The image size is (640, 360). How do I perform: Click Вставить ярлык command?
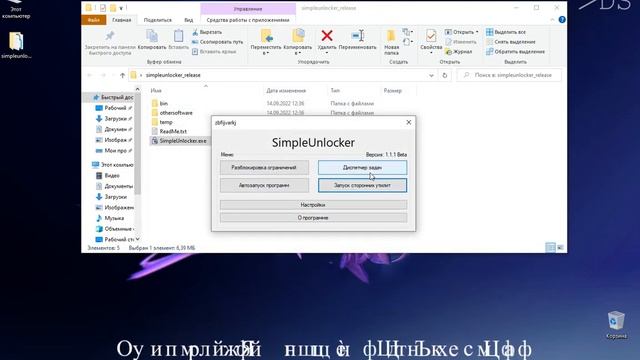tap(214, 51)
